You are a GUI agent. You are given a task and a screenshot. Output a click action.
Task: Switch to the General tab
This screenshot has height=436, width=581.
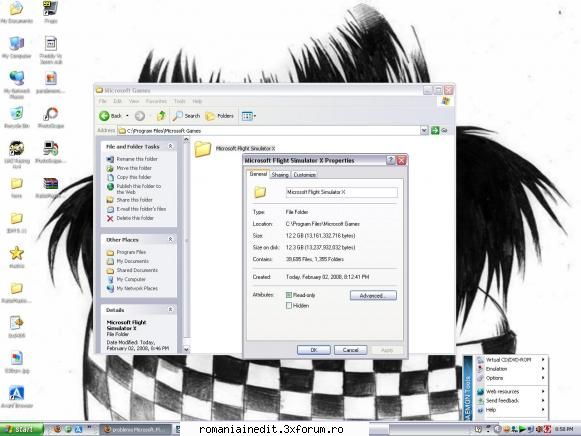258,174
